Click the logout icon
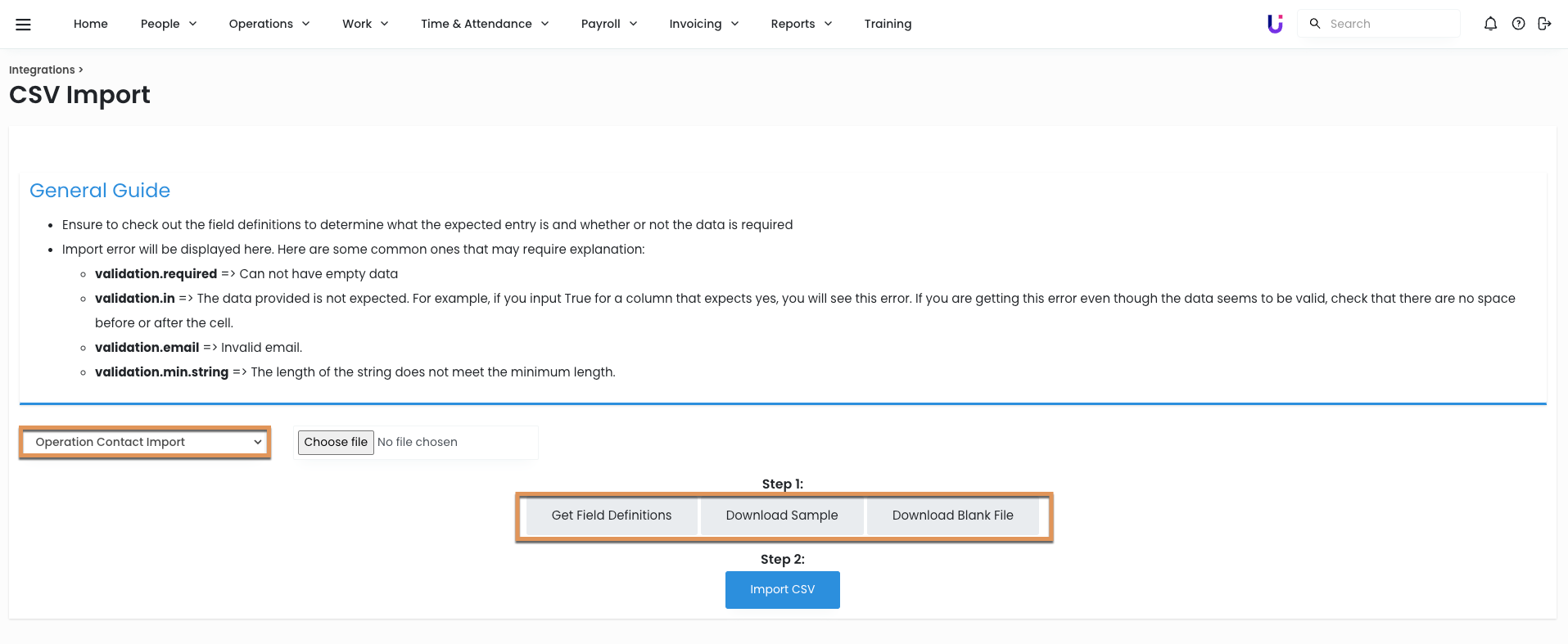Image resolution: width=1568 pixels, height=644 pixels. point(1544,24)
